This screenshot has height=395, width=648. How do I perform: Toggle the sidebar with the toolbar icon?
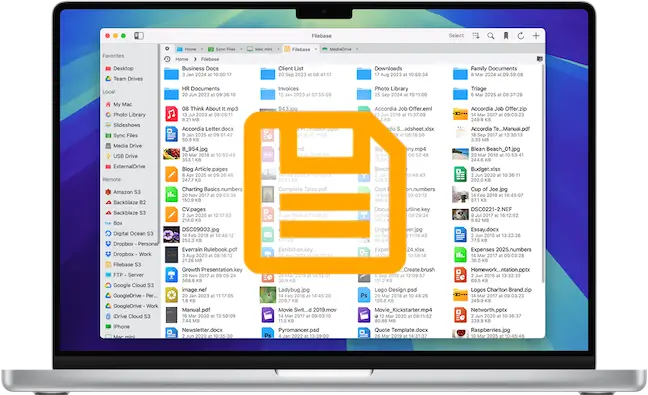tap(139, 36)
